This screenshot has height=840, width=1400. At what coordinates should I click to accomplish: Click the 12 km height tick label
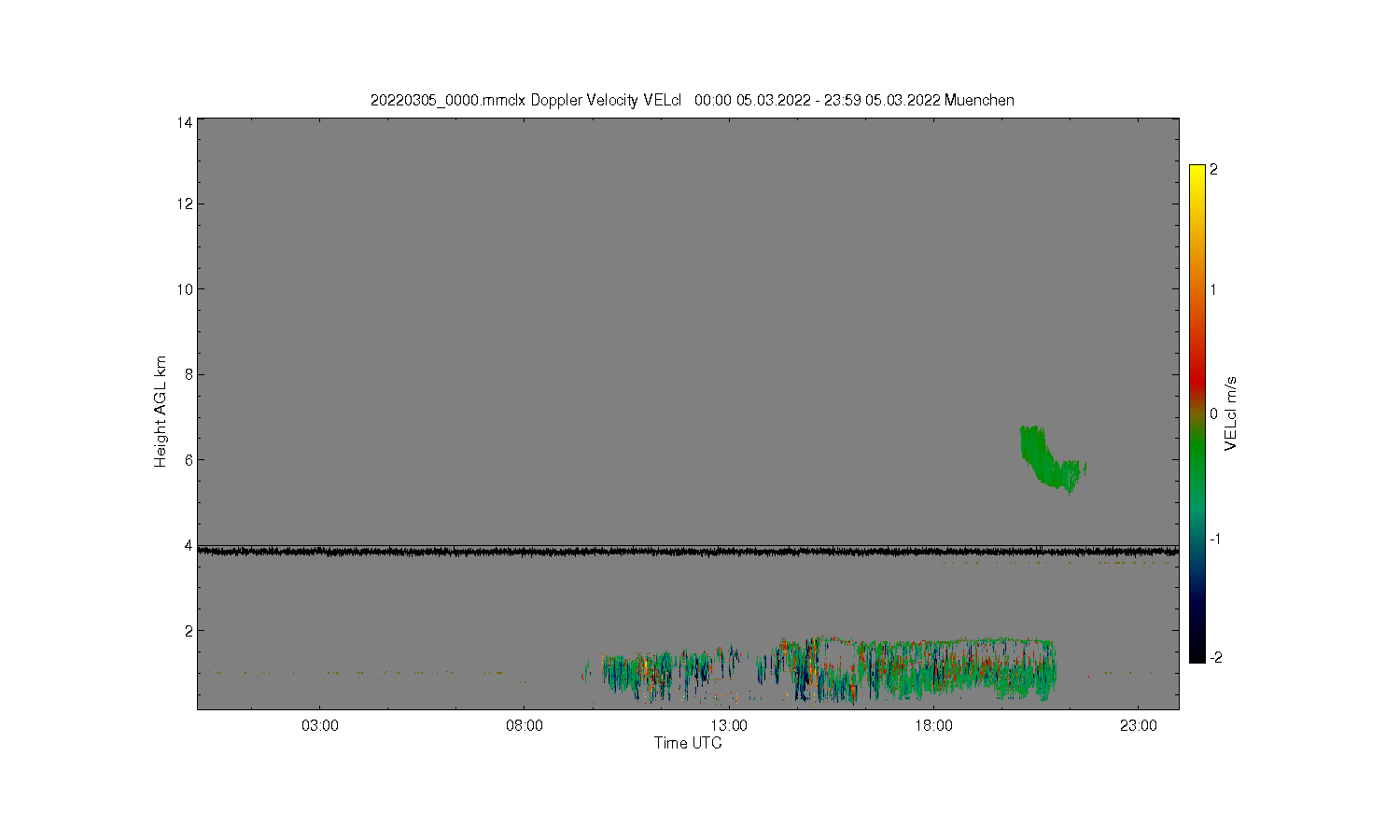[186, 203]
